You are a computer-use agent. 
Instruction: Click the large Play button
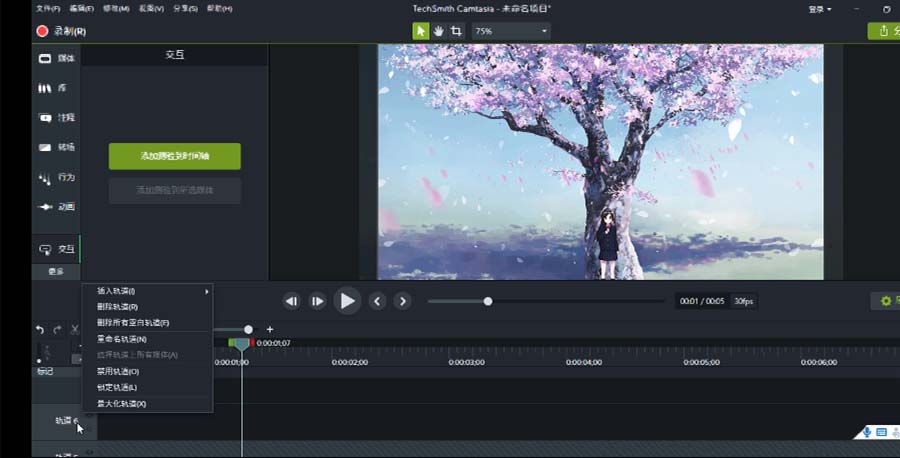tap(347, 301)
